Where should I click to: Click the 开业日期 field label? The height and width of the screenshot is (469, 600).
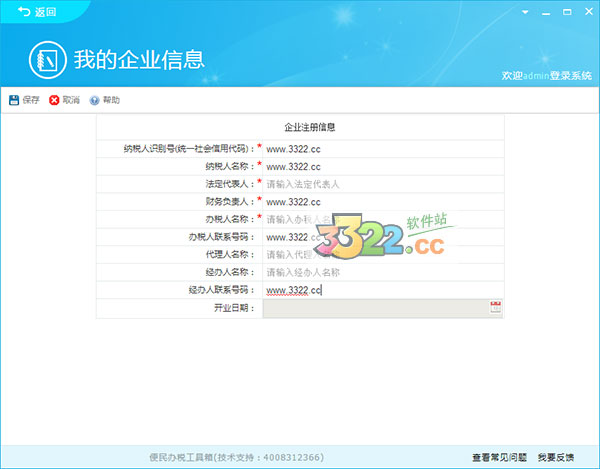click(x=234, y=308)
